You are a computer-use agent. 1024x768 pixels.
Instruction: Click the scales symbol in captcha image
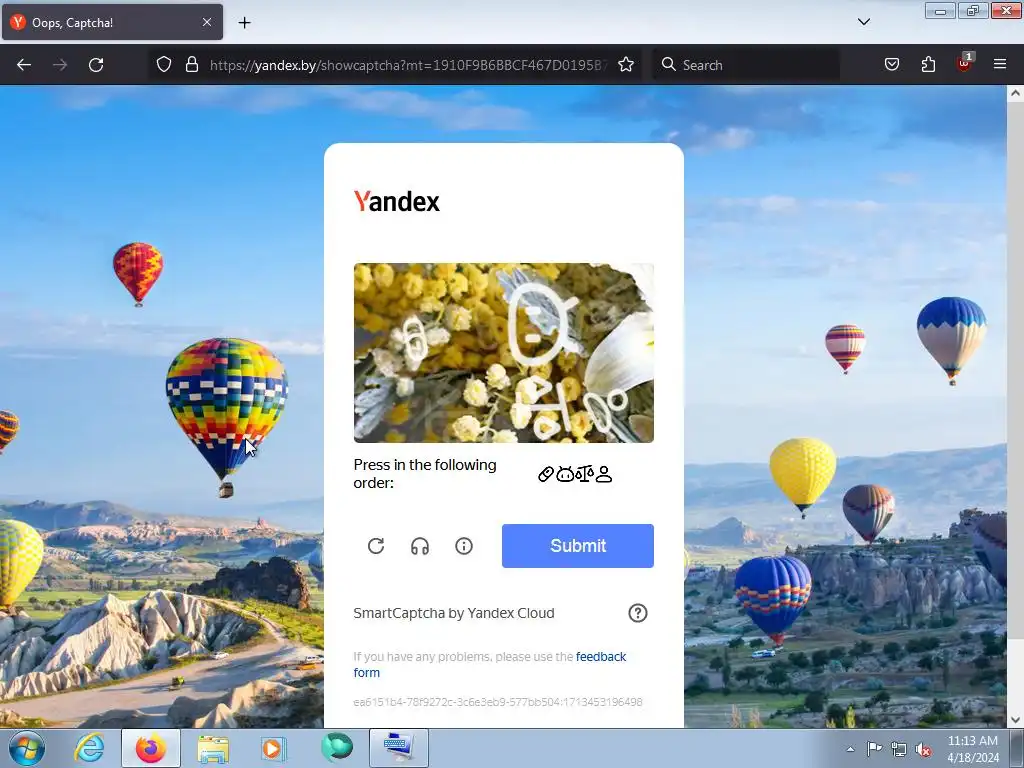[546, 408]
